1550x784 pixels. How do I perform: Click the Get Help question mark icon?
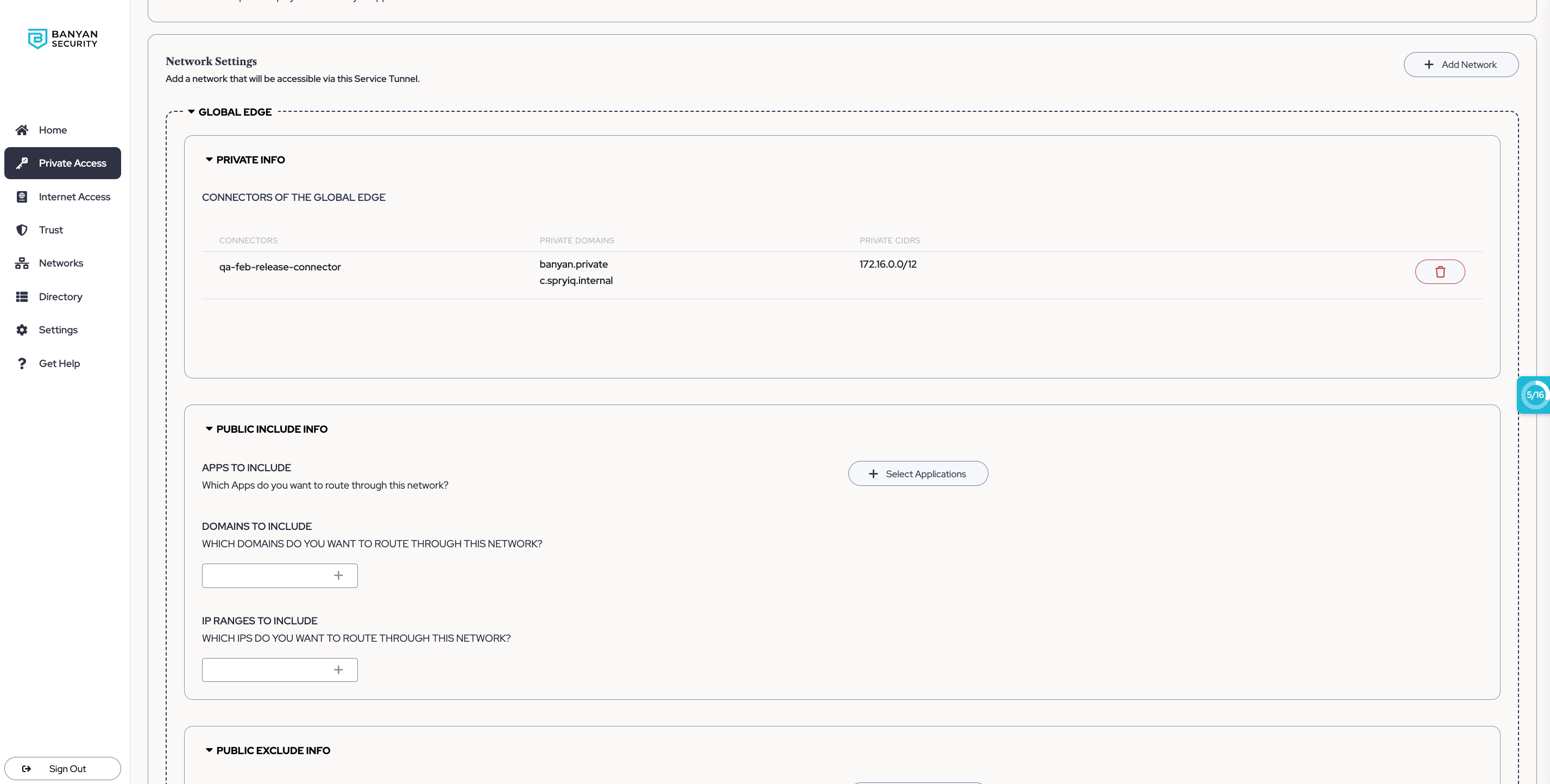coord(22,363)
